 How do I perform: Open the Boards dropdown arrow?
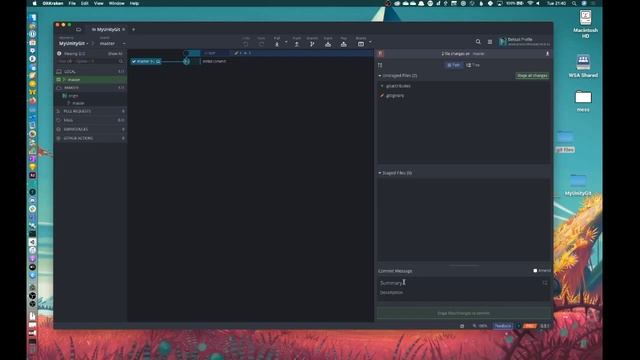[370, 42]
